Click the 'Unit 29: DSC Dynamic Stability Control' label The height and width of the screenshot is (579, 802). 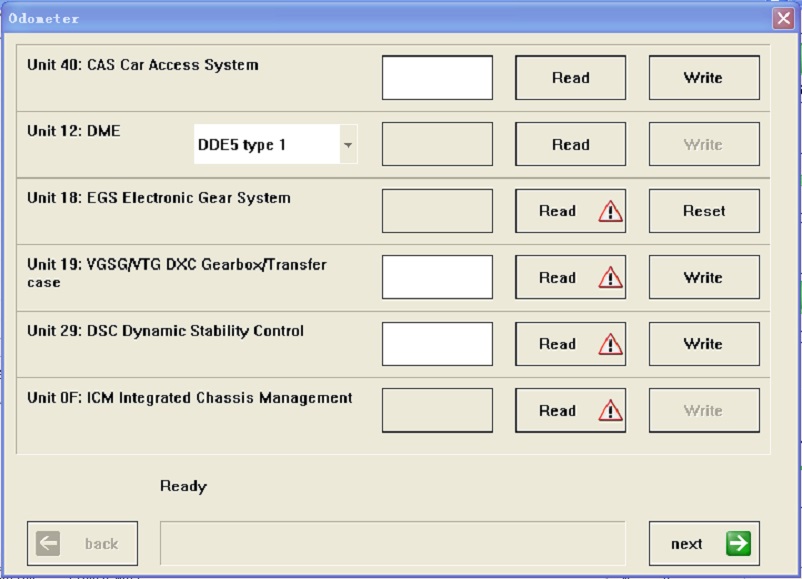pos(165,331)
